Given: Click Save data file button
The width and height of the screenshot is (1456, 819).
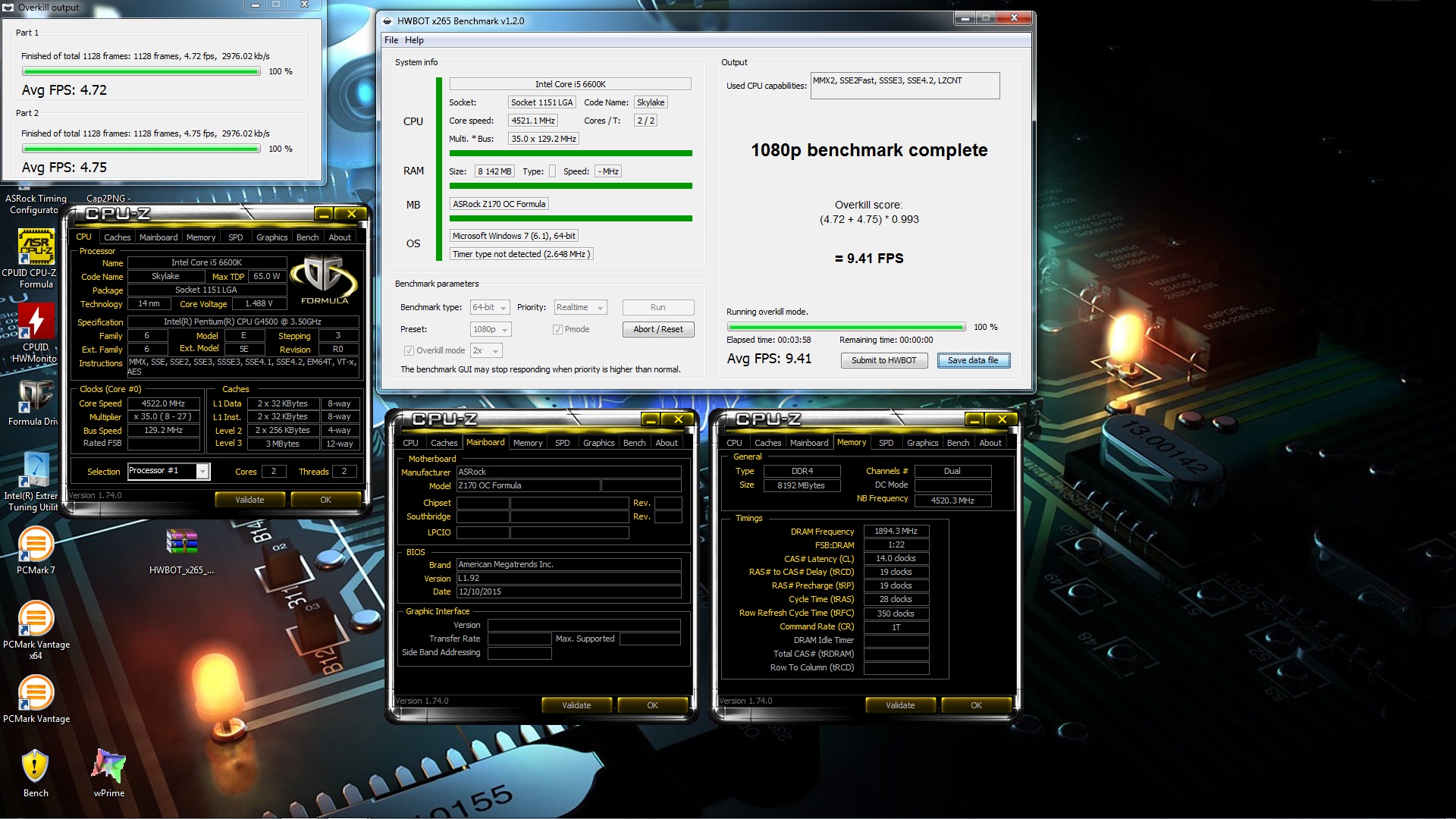Looking at the screenshot, I should [973, 361].
